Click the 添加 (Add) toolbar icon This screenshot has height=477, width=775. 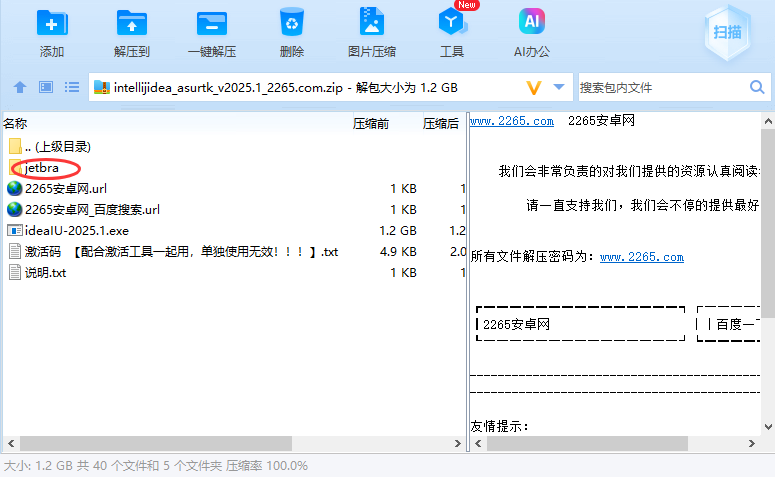(x=52, y=23)
